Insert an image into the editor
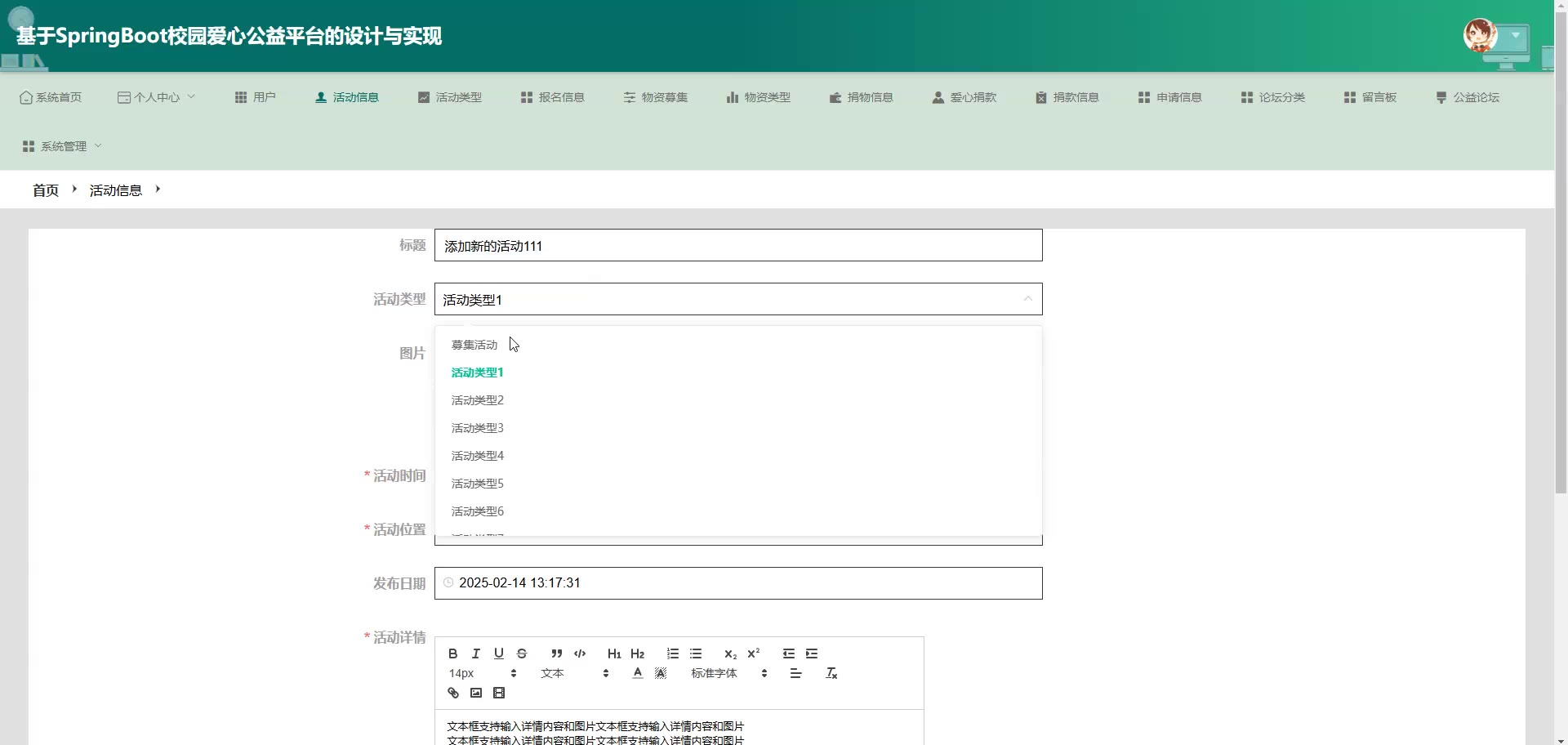 (476, 693)
